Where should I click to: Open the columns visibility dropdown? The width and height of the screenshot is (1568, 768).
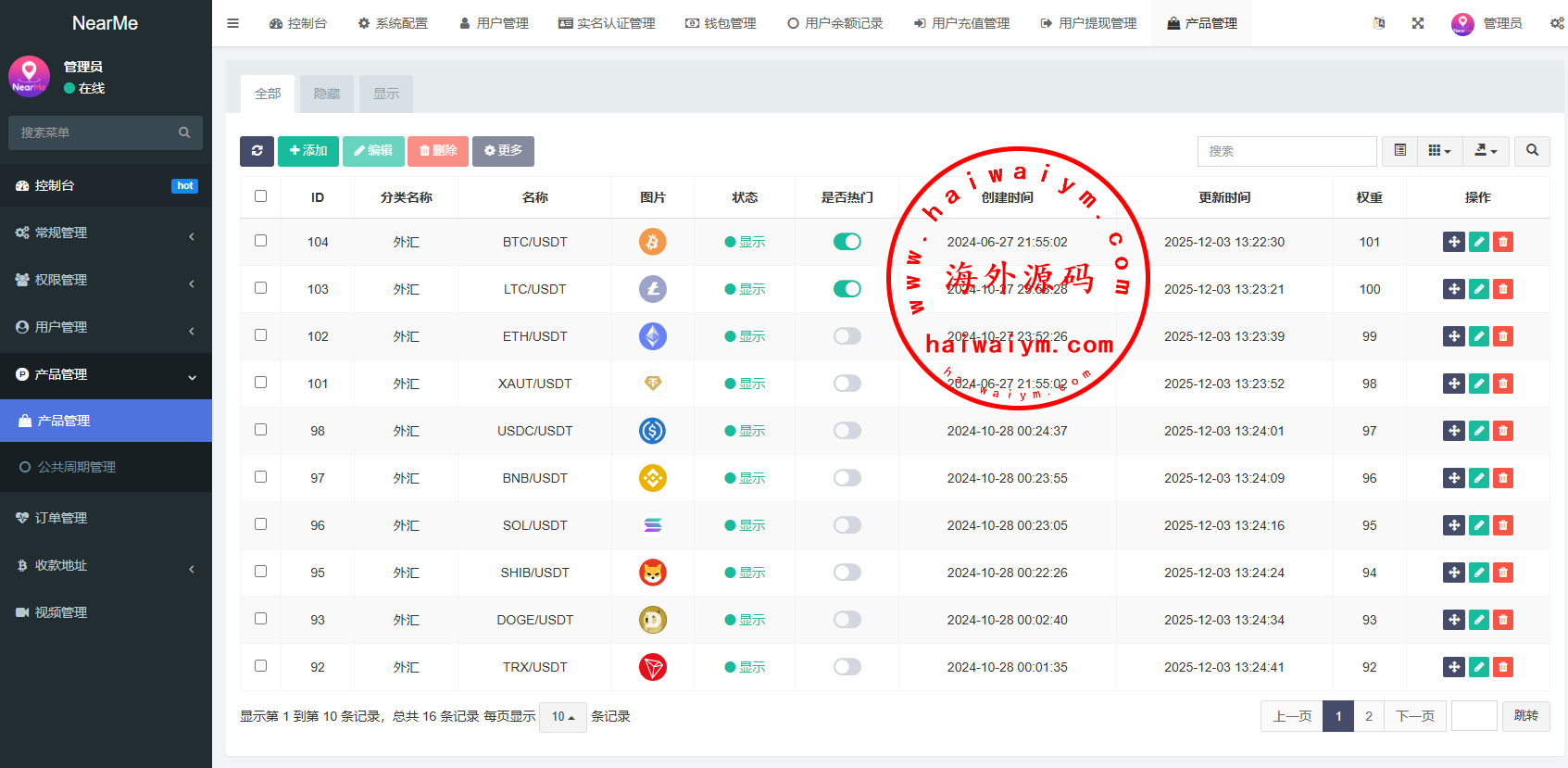(x=1439, y=151)
